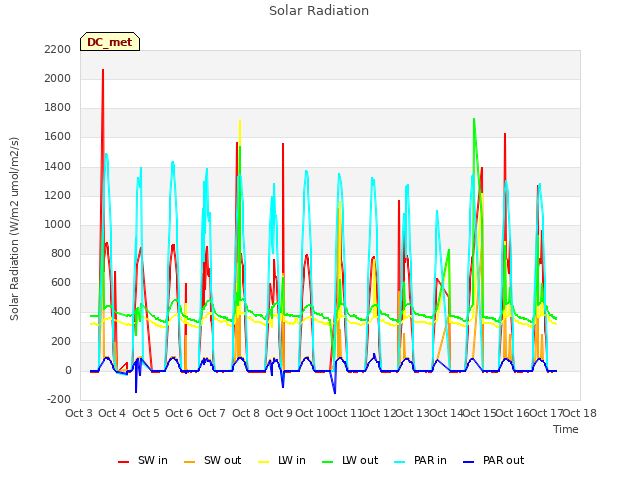Click the Oct 6 x-axis tick label

pyautogui.click(x=179, y=413)
